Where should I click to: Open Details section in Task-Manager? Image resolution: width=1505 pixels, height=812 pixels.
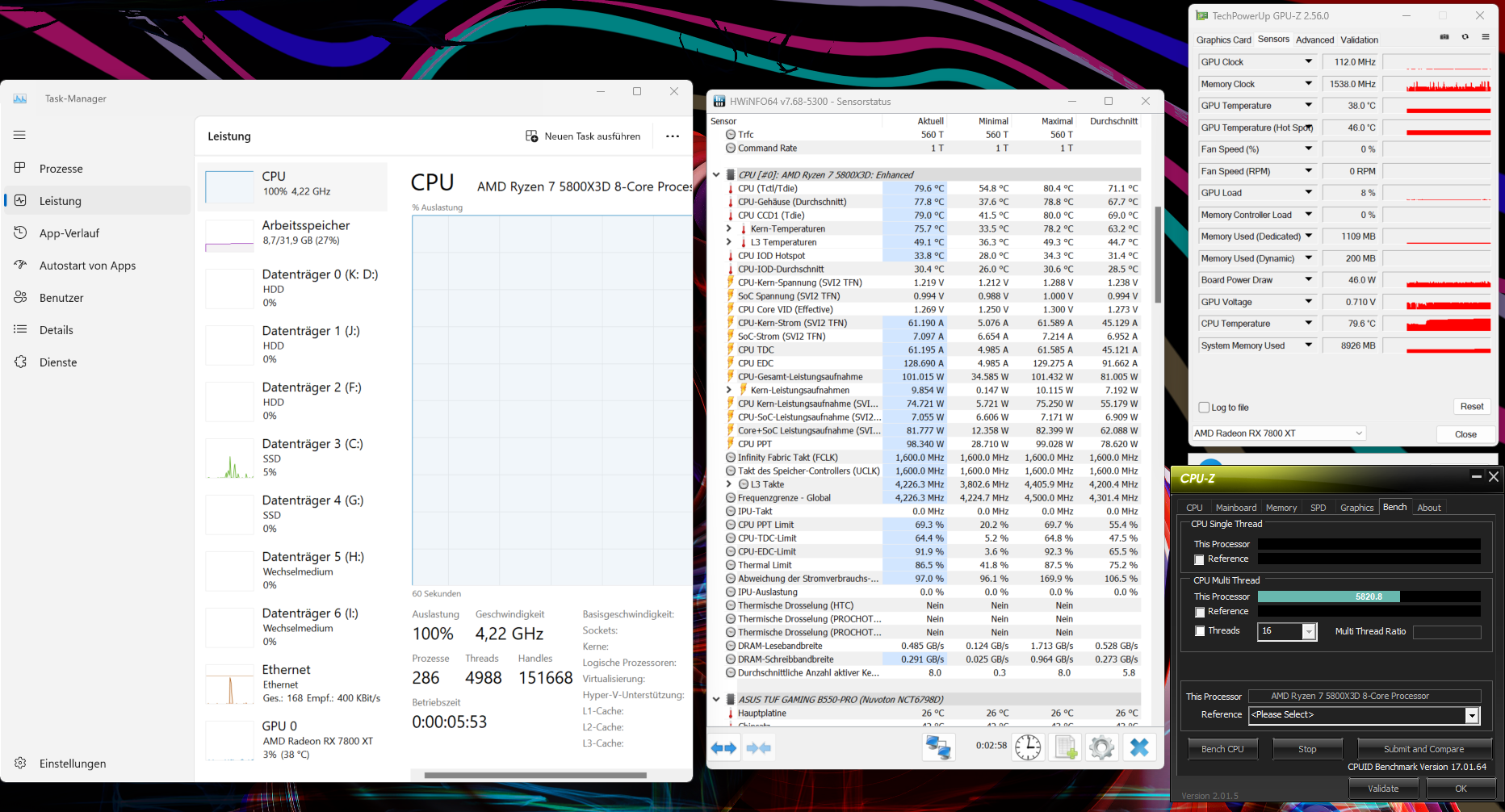tap(97, 330)
